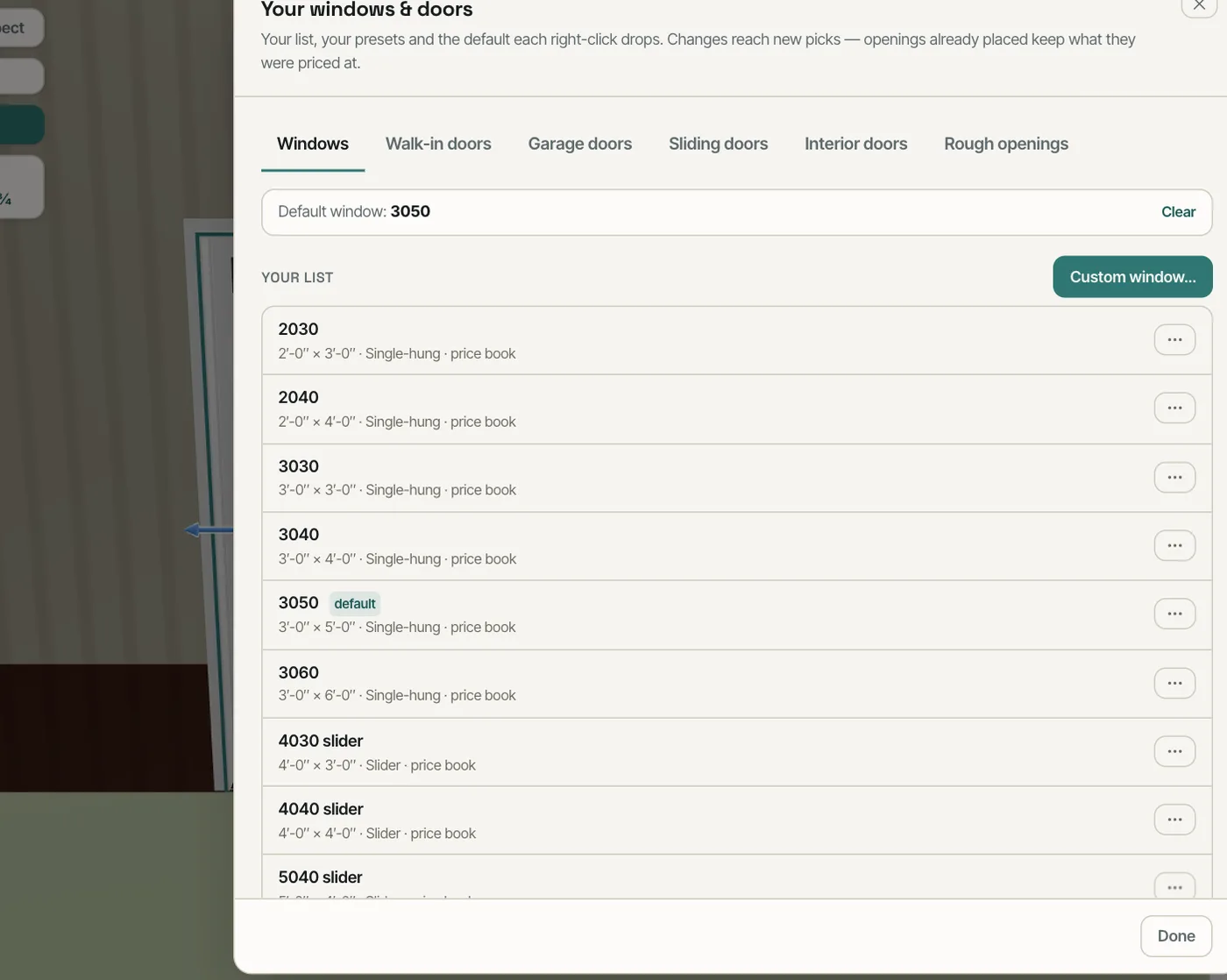
Task: Select the 2030 window row title
Action: click(298, 330)
